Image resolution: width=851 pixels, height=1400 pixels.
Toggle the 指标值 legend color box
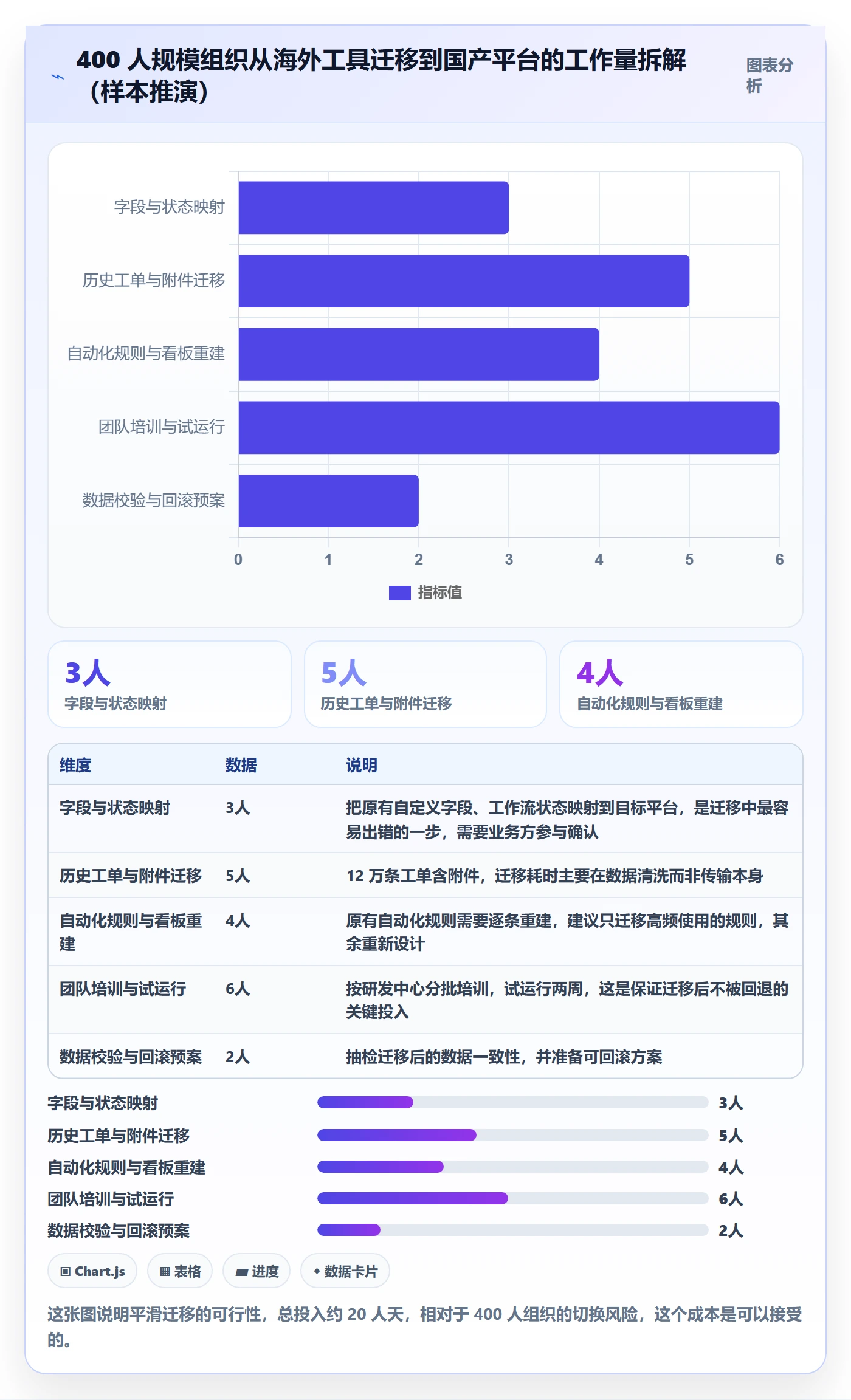(x=399, y=592)
